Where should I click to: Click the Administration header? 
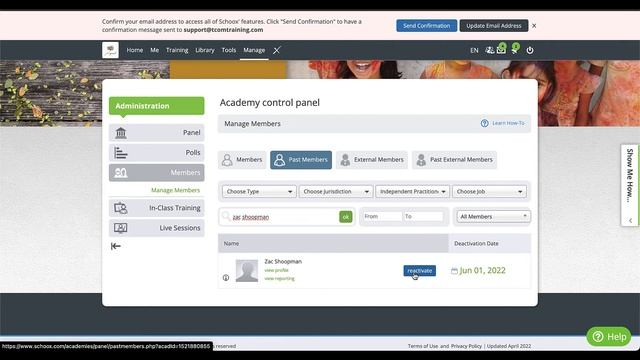(157, 106)
